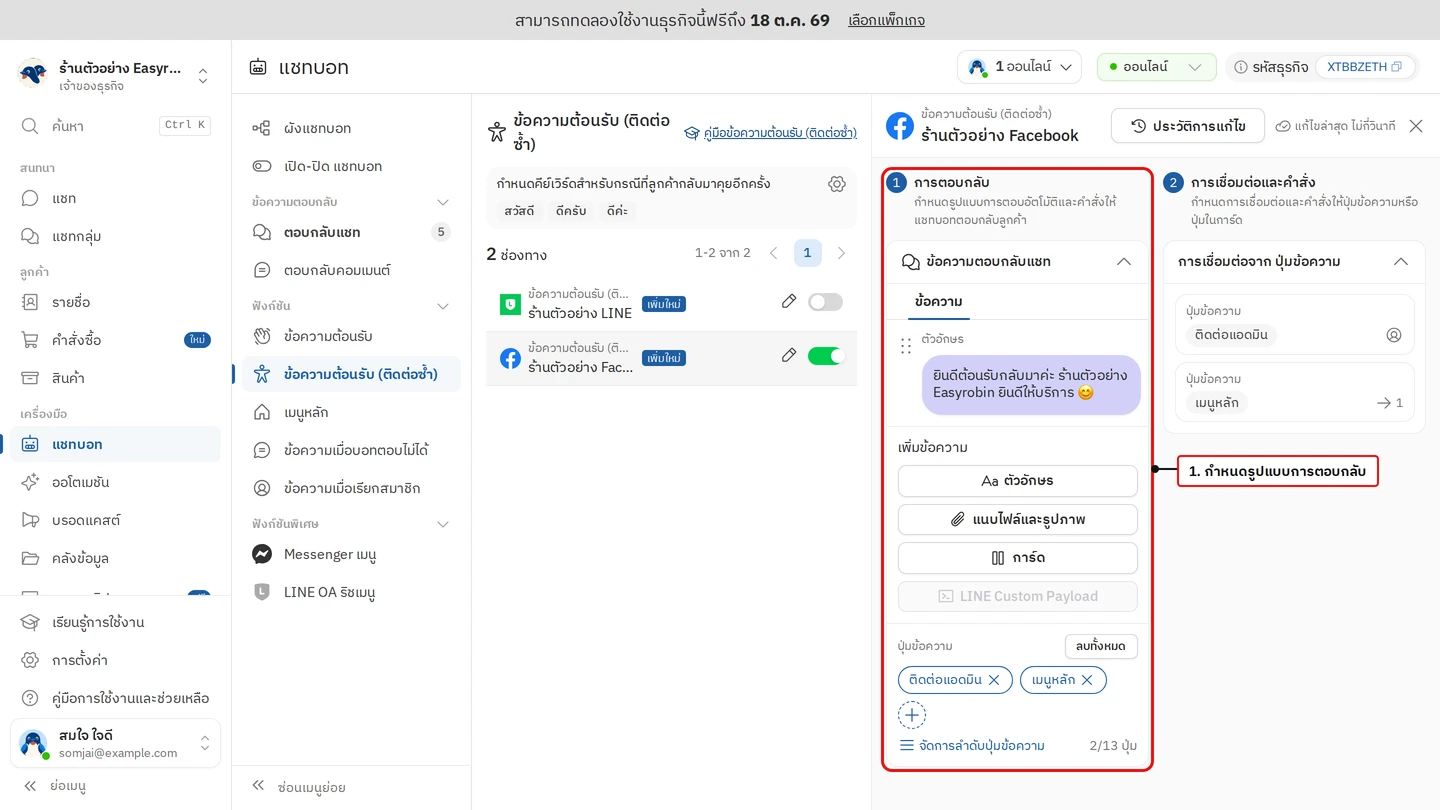Viewport: 1440px width, 810px height.
Task: Open แชท in the left sidebar
Action: 115,198
